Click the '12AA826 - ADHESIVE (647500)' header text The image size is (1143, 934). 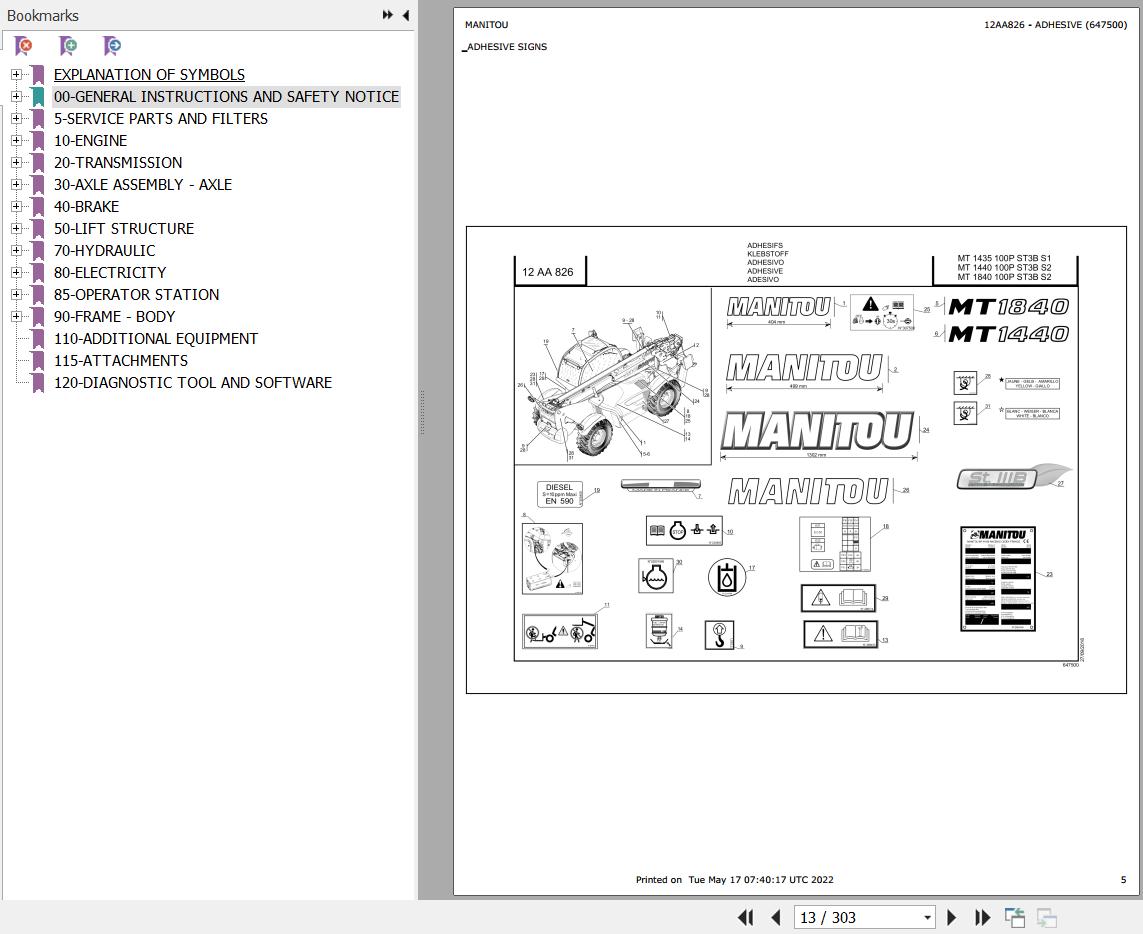[1056, 25]
